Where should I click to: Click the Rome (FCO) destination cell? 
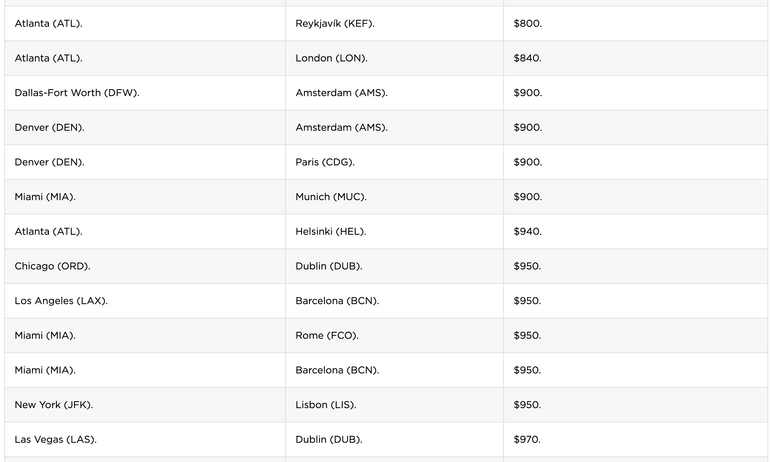click(x=327, y=336)
